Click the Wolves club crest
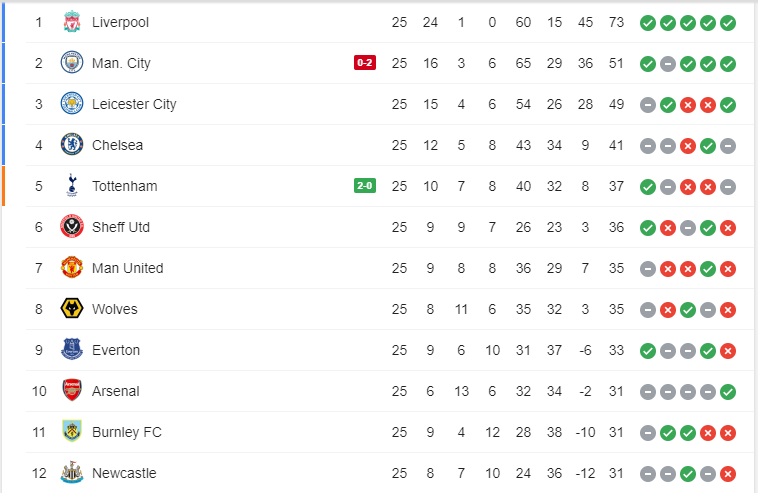 click(71, 309)
